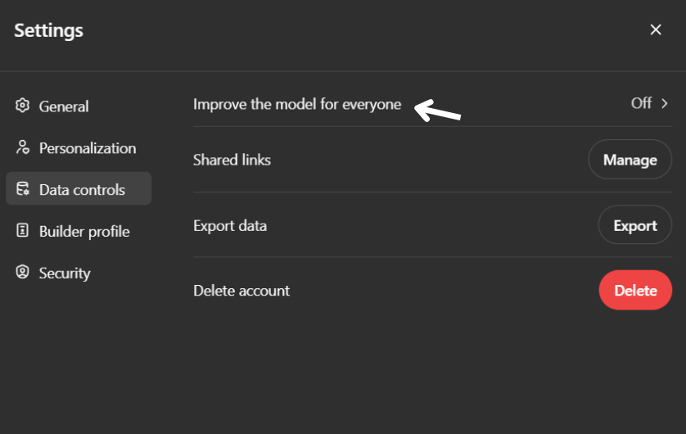Open Improve the model for everyone row
The image size is (686, 434).
click(297, 104)
